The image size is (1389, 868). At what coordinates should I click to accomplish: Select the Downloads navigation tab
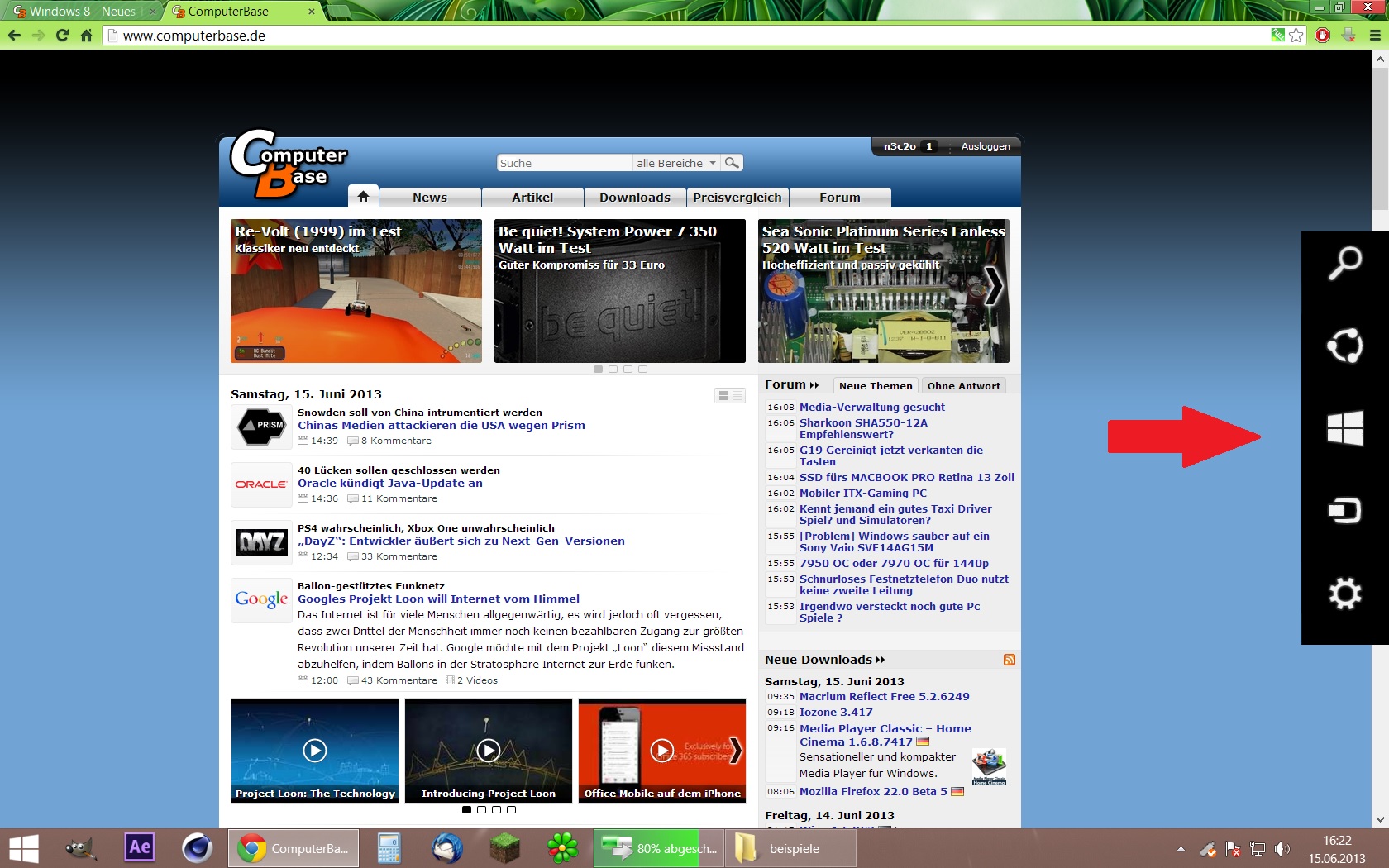pyautogui.click(x=635, y=198)
